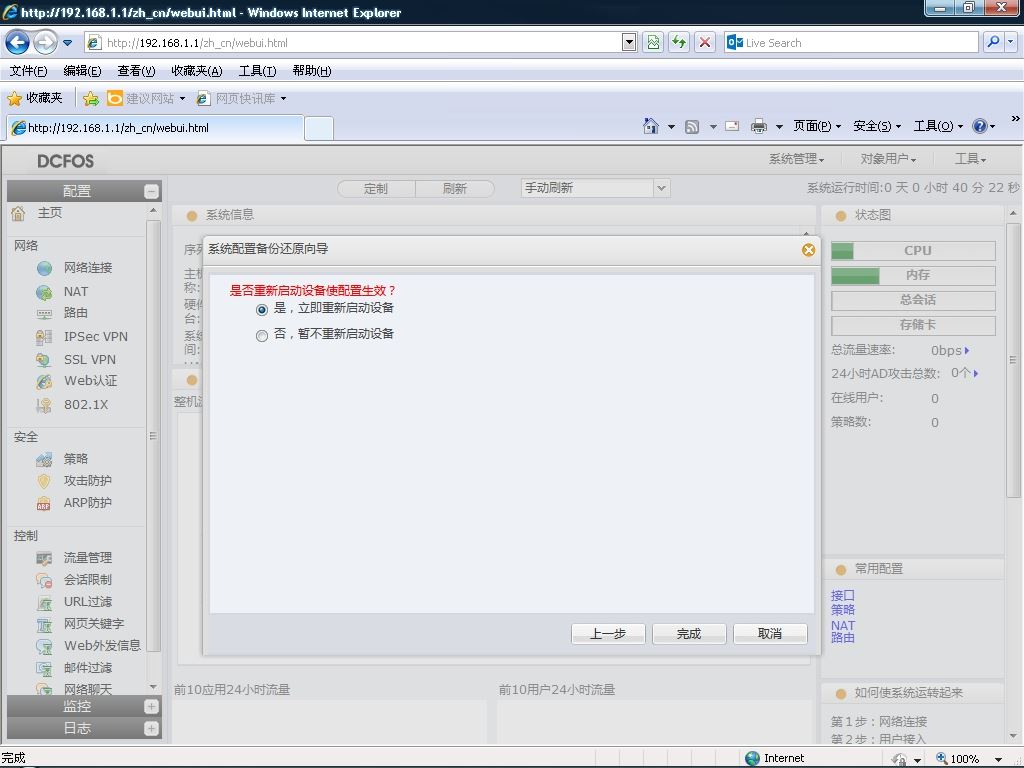Open the 手动刷新 refresh mode dropdown
The width and height of the screenshot is (1024, 768).
661,188
